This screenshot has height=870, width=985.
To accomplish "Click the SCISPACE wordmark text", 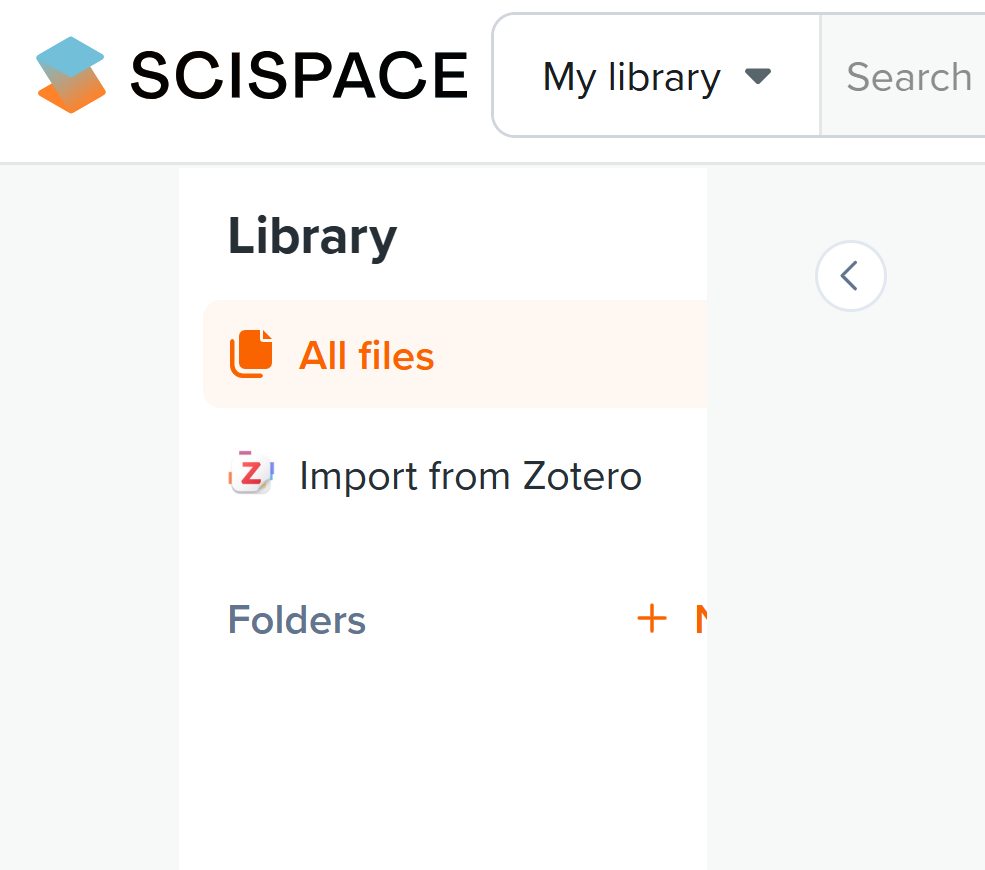I will (299, 76).
